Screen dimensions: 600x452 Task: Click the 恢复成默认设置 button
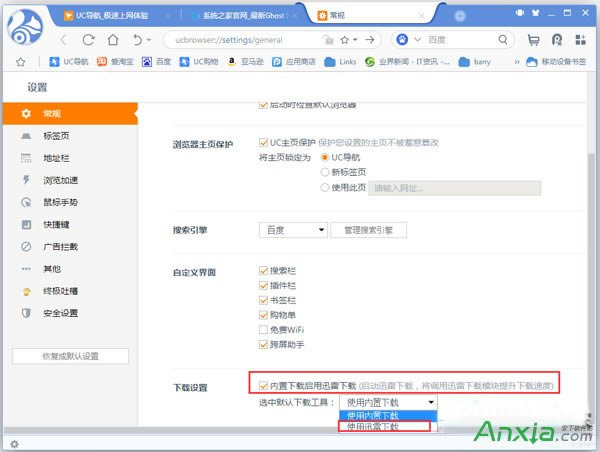pos(69,357)
